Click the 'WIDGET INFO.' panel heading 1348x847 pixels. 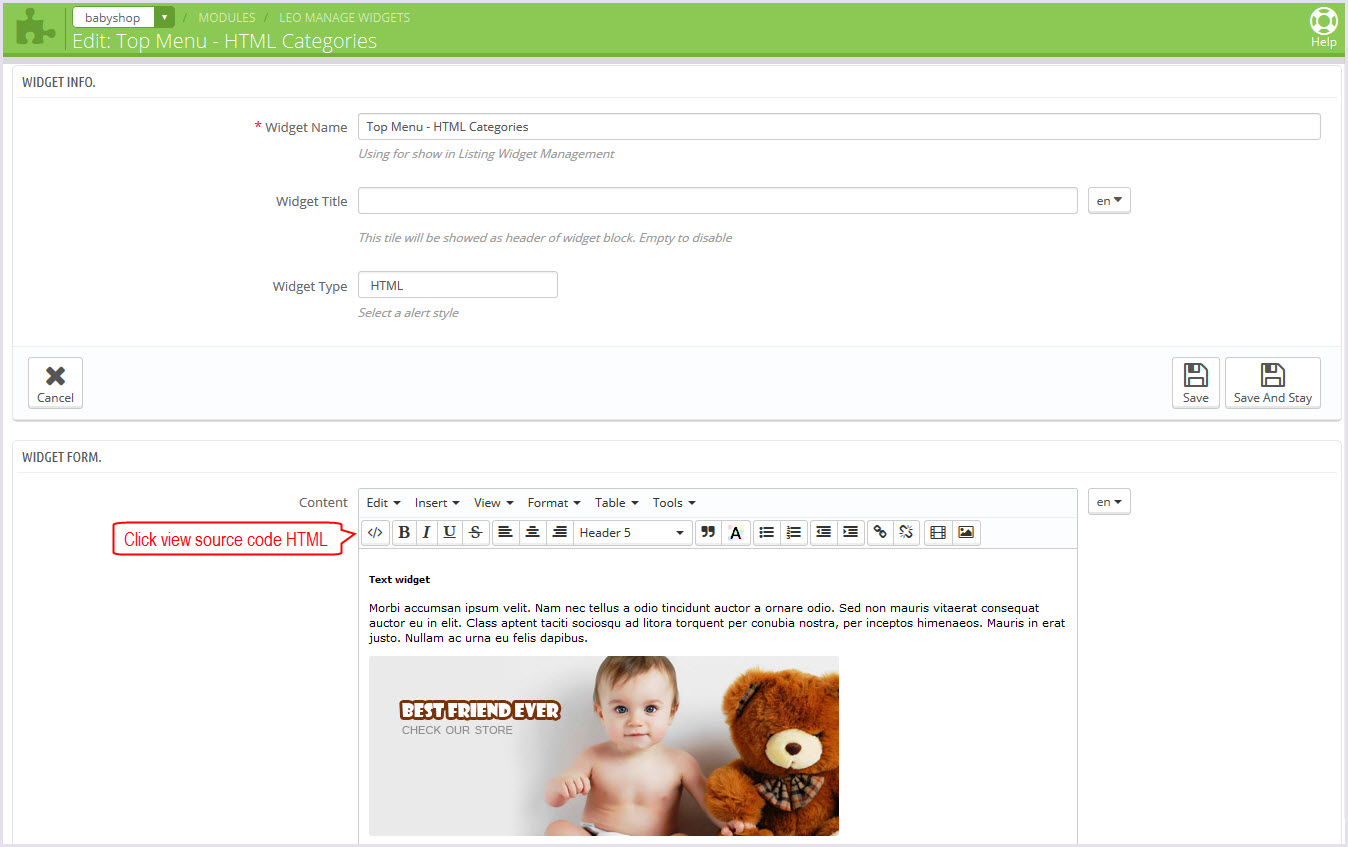pos(59,82)
